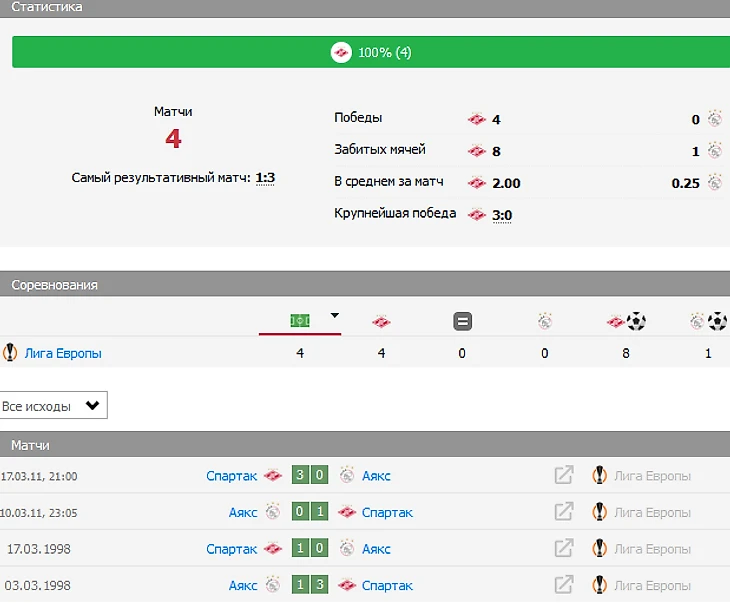Sort by Spartak goals ball icon
730x603 pixels.
click(626, 321)
